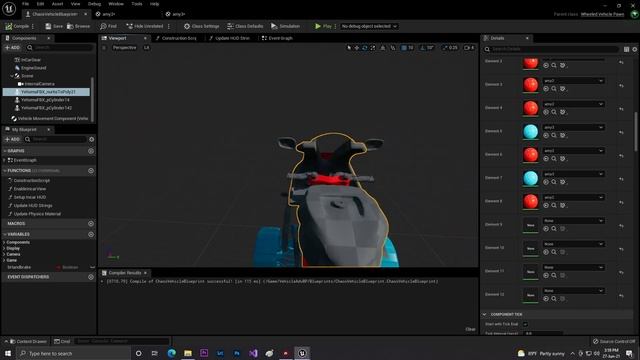The height and width of the screenshot is (360, 640).
Task: Expand the Camera variables category
Action: pos(4,254)
